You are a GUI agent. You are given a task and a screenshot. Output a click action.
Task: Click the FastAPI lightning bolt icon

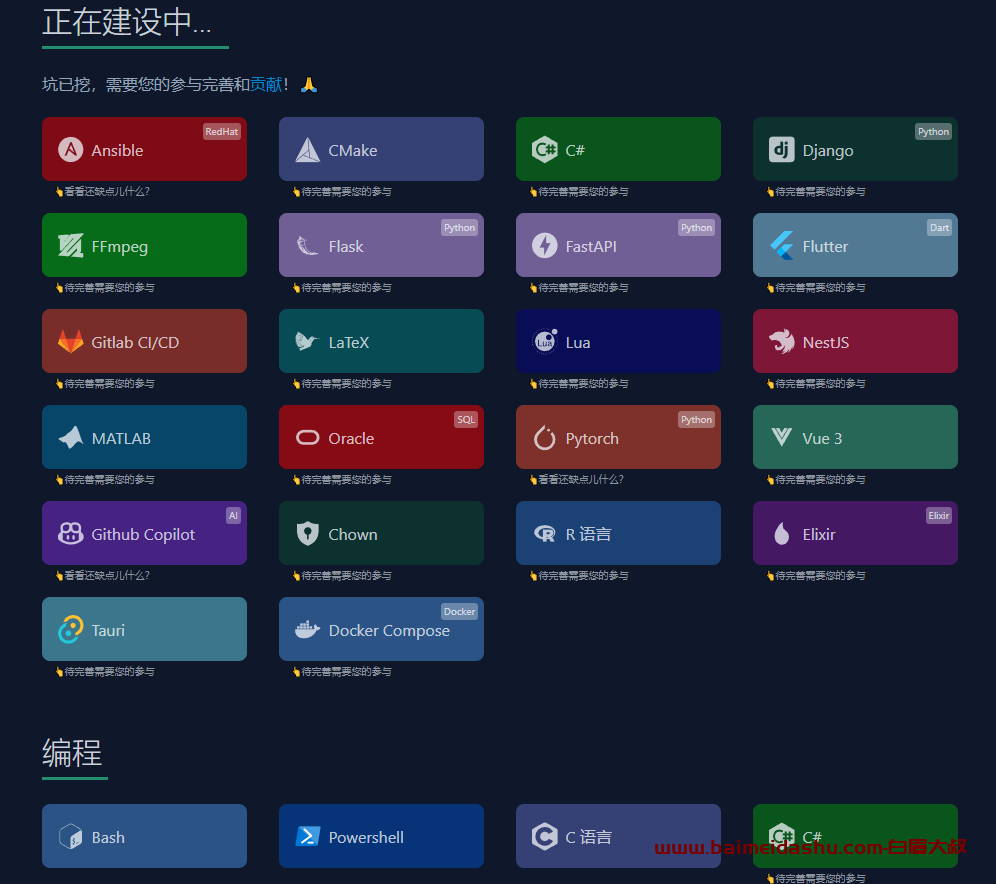click(x=544, y=246)
